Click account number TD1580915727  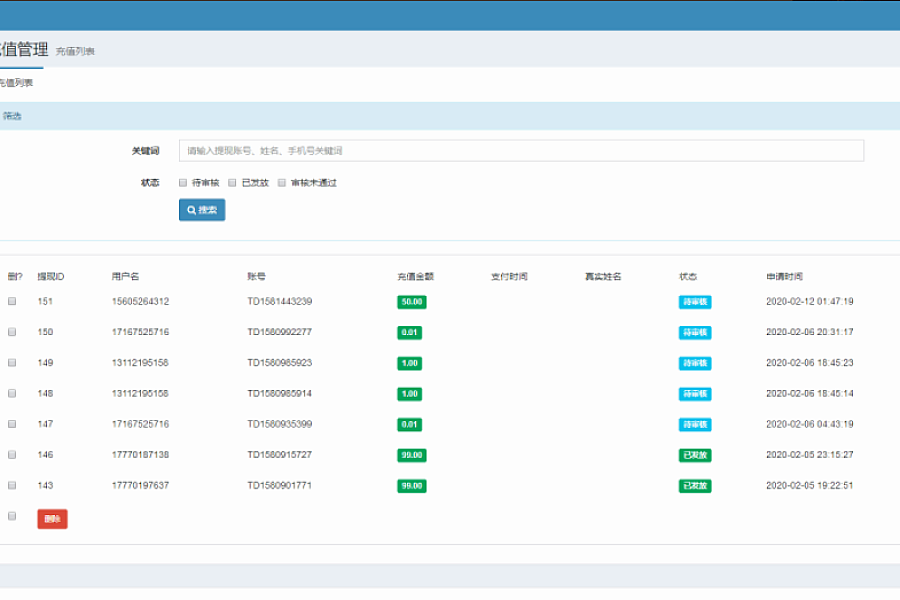pyautogui.click(x=280, y=455)
